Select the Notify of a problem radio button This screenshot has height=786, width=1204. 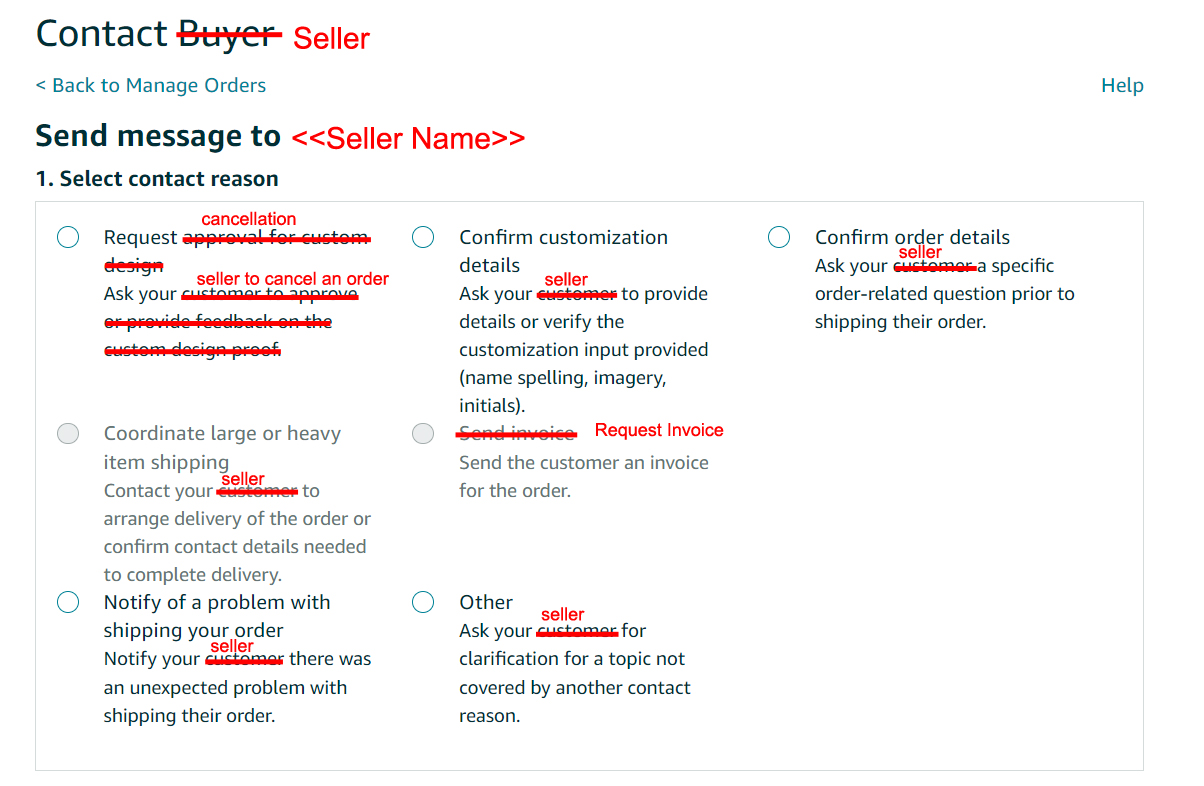68,602
